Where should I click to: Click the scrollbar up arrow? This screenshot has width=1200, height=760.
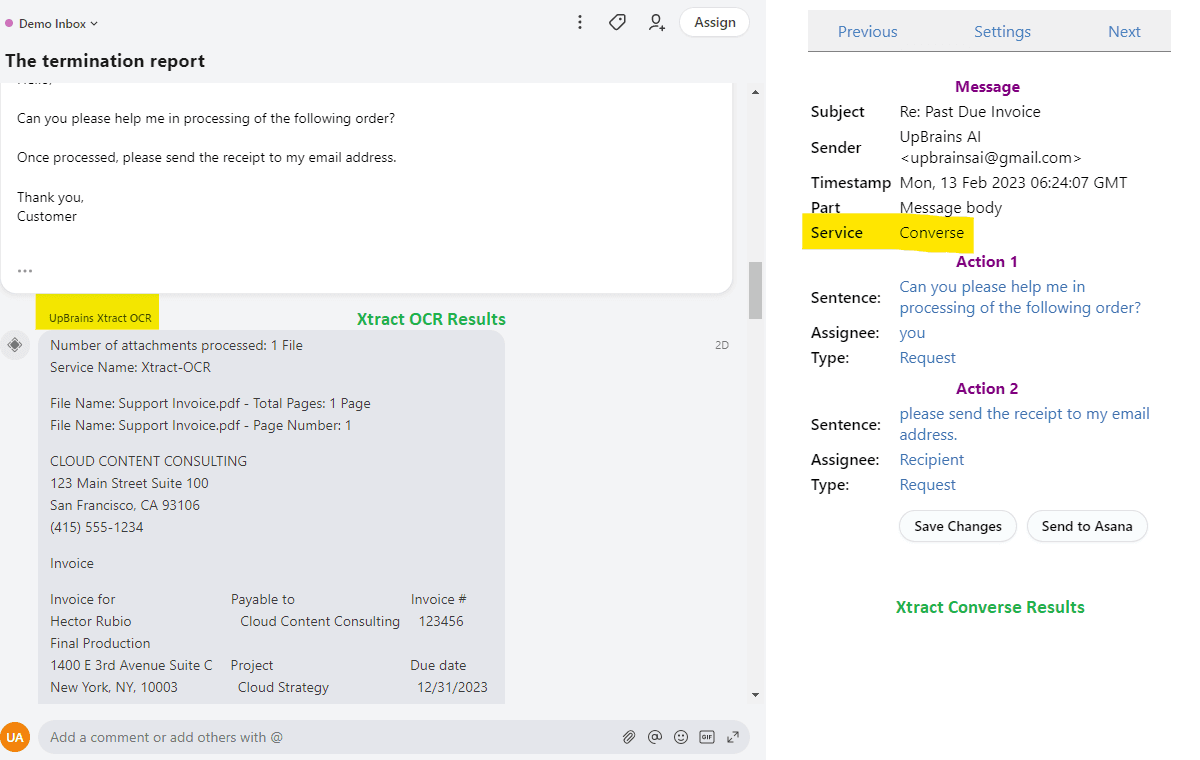pos(755,91)
